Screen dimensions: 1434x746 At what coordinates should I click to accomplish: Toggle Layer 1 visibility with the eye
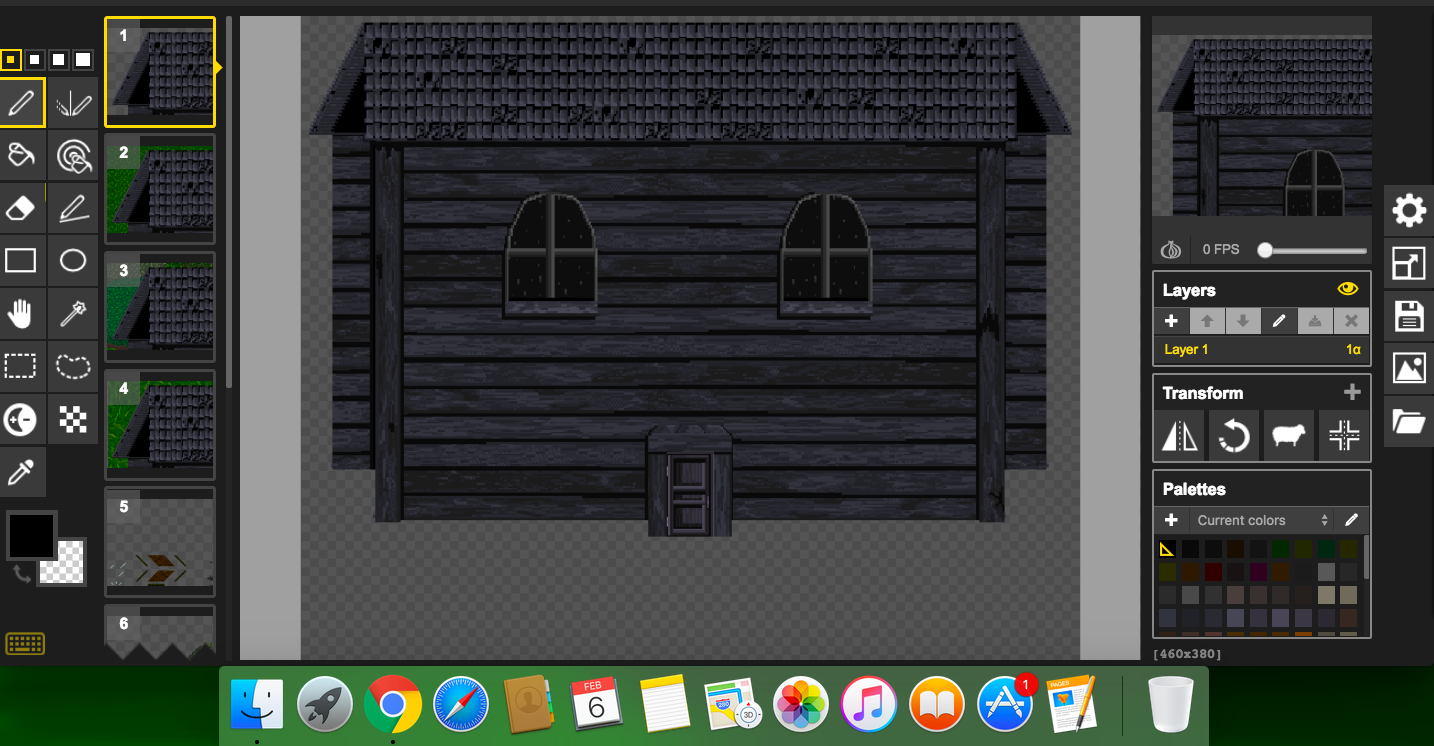1347,289
